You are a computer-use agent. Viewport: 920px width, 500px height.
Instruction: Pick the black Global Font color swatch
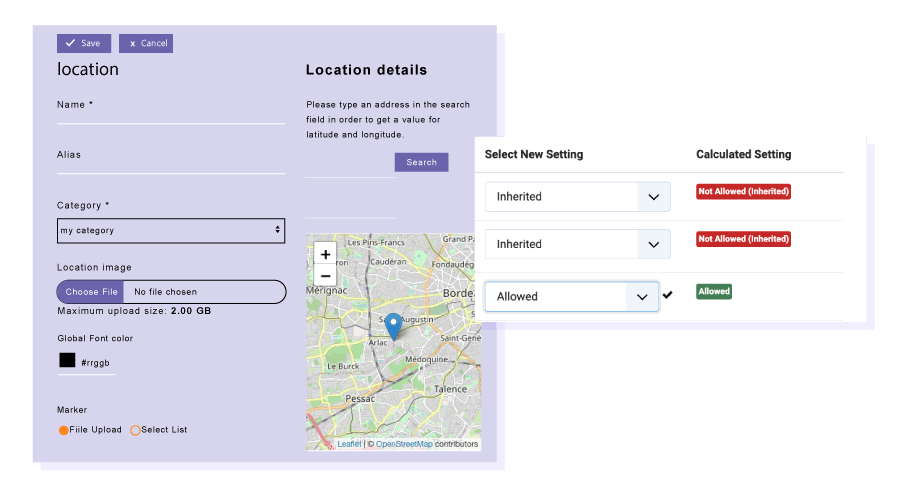[x=67, y=361]
